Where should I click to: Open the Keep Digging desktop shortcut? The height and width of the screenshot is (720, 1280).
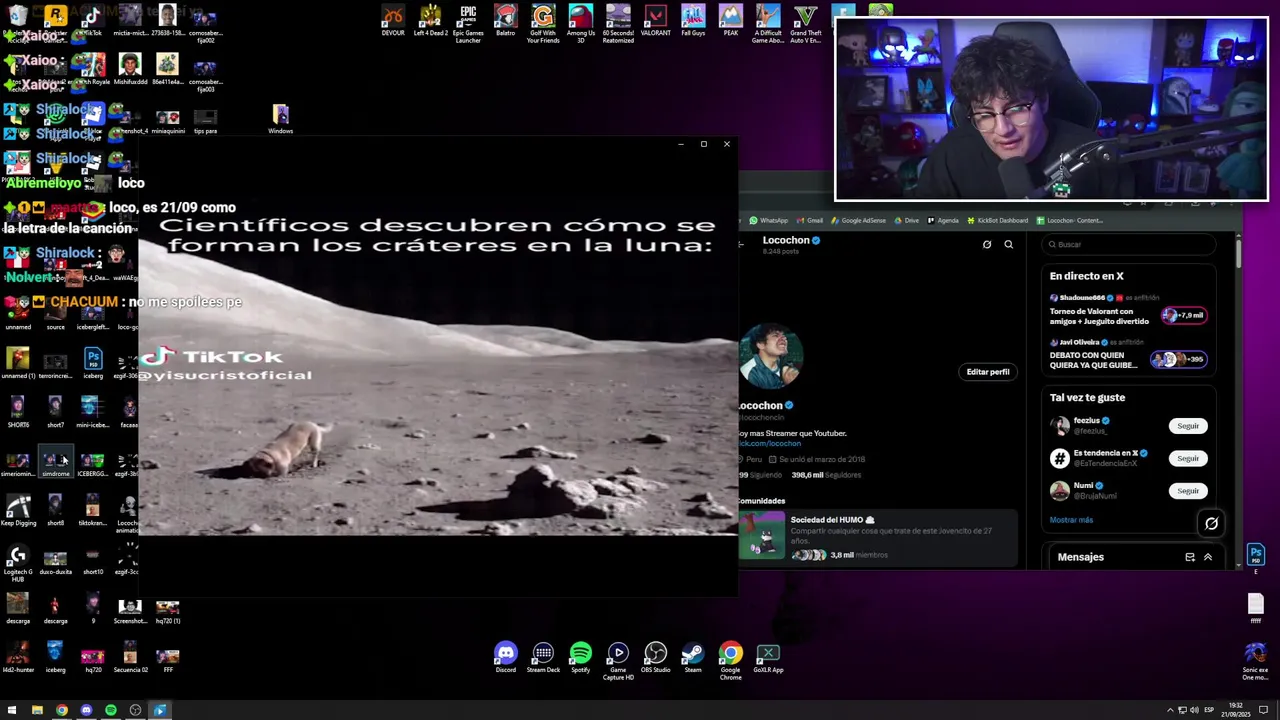pos(18,510)
